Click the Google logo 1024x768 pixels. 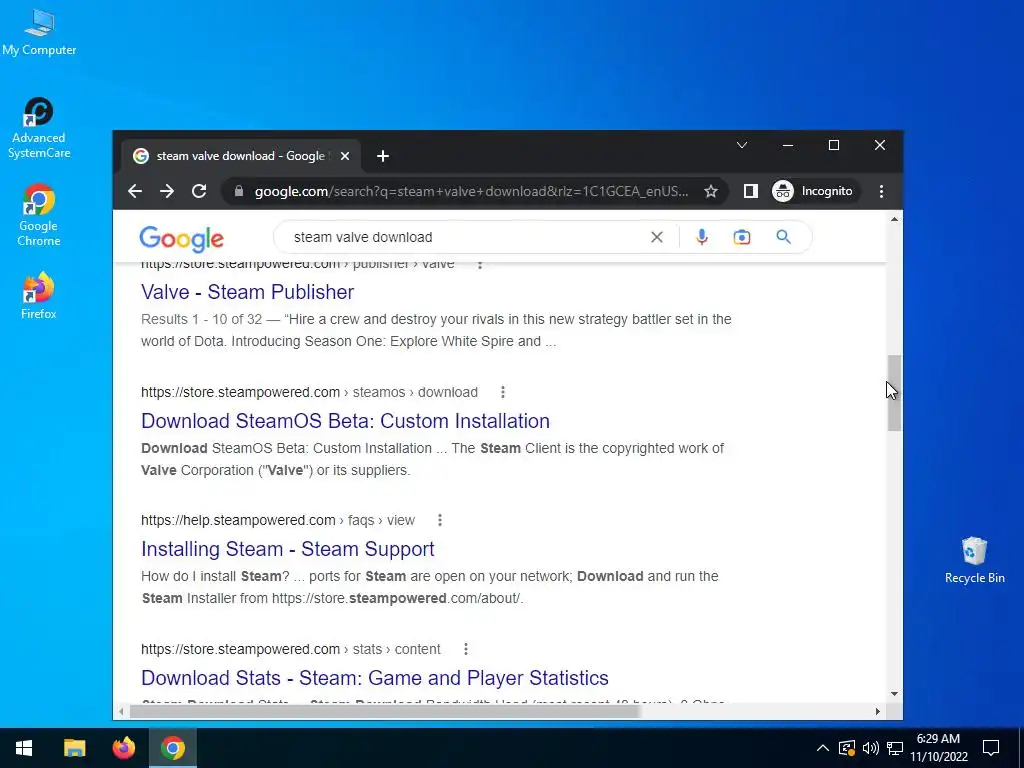[x=182, y=238]
